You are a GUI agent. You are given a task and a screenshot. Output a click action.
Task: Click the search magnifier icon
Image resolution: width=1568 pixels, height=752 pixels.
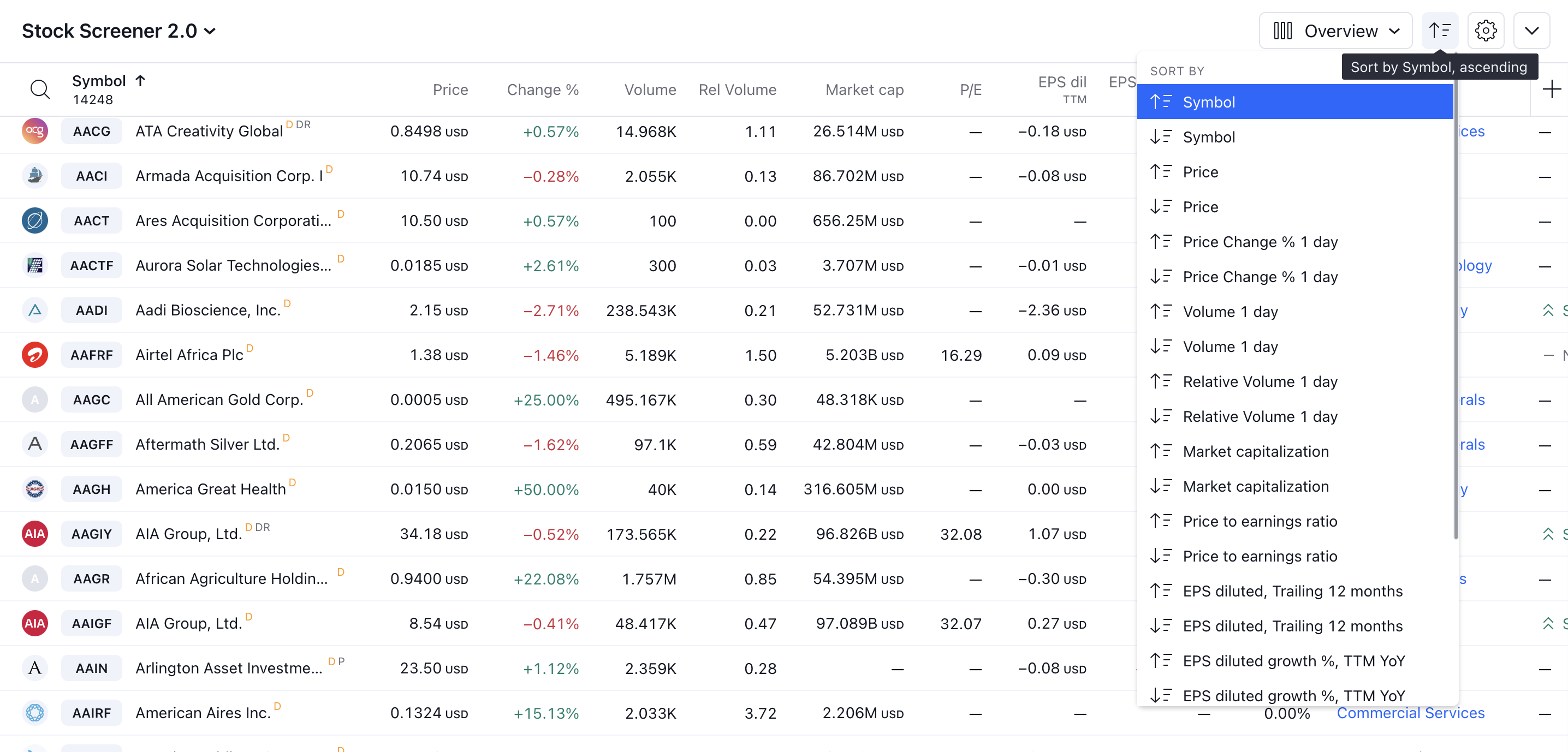[x=39, y=89]
